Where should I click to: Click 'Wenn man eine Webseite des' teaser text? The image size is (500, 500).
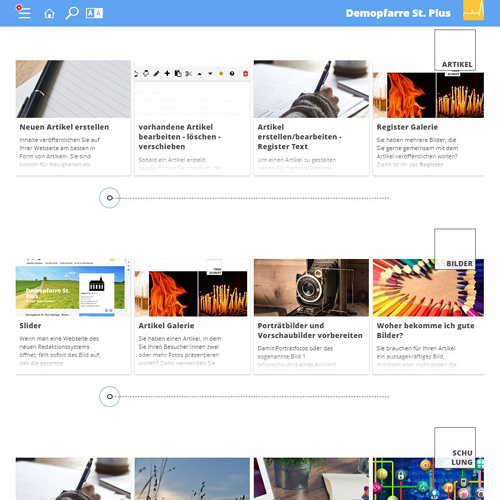click(x=59, y=338)
